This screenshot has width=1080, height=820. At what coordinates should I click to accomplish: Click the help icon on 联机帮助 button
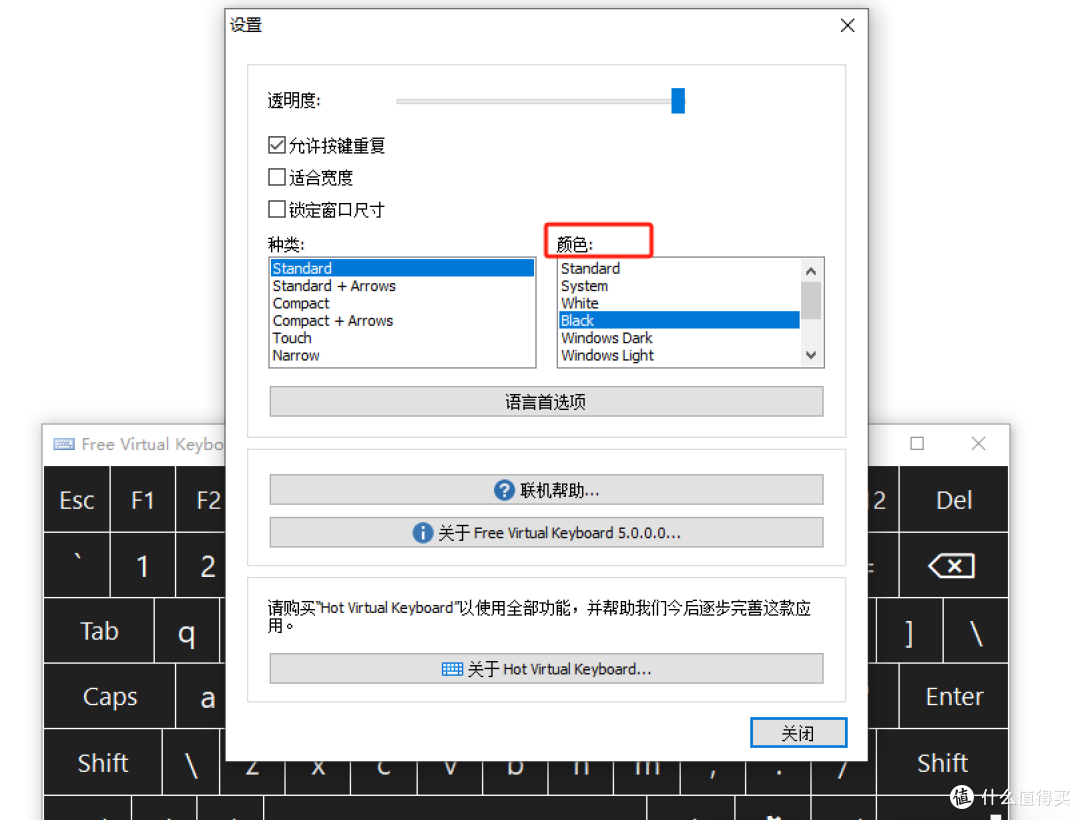504,490
